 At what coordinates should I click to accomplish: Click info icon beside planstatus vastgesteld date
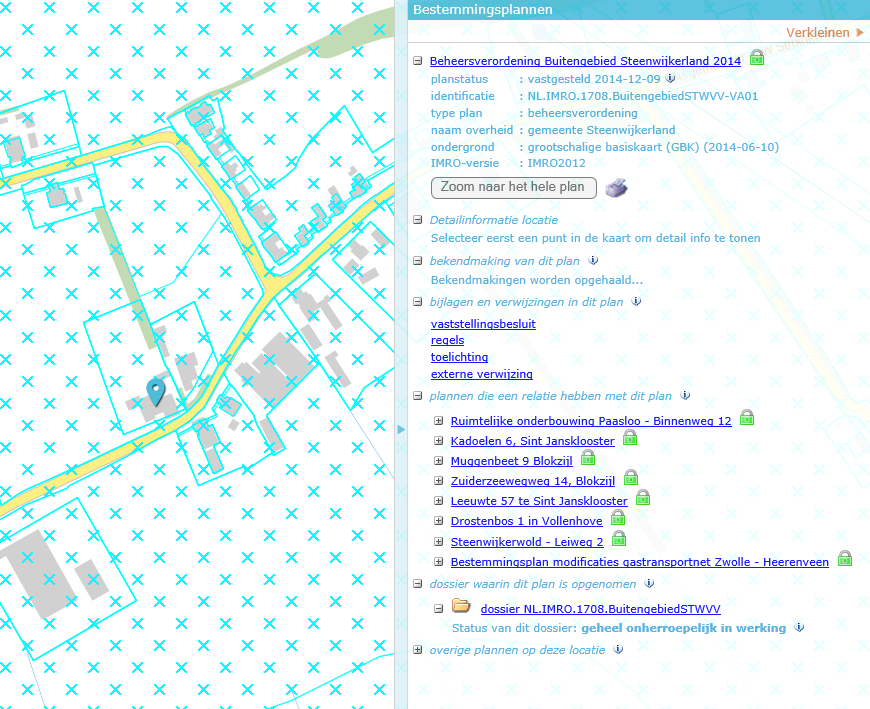(670, 78)
